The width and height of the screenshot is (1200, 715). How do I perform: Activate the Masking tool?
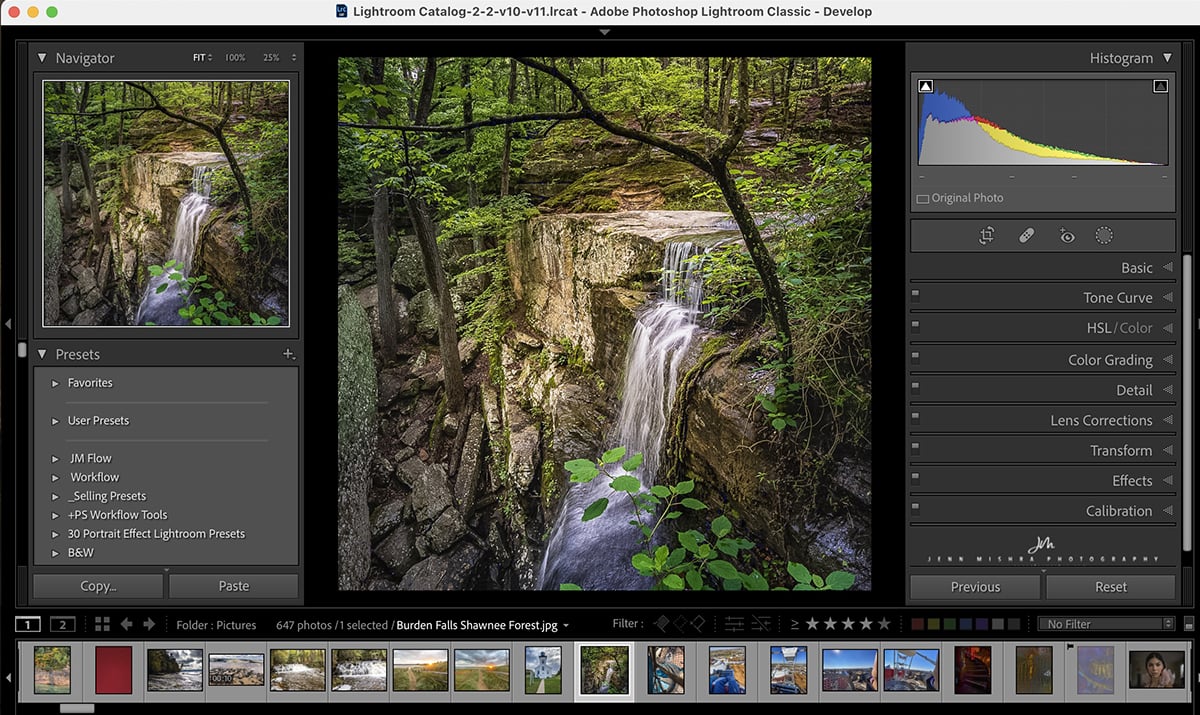[x=1104, y=235]
